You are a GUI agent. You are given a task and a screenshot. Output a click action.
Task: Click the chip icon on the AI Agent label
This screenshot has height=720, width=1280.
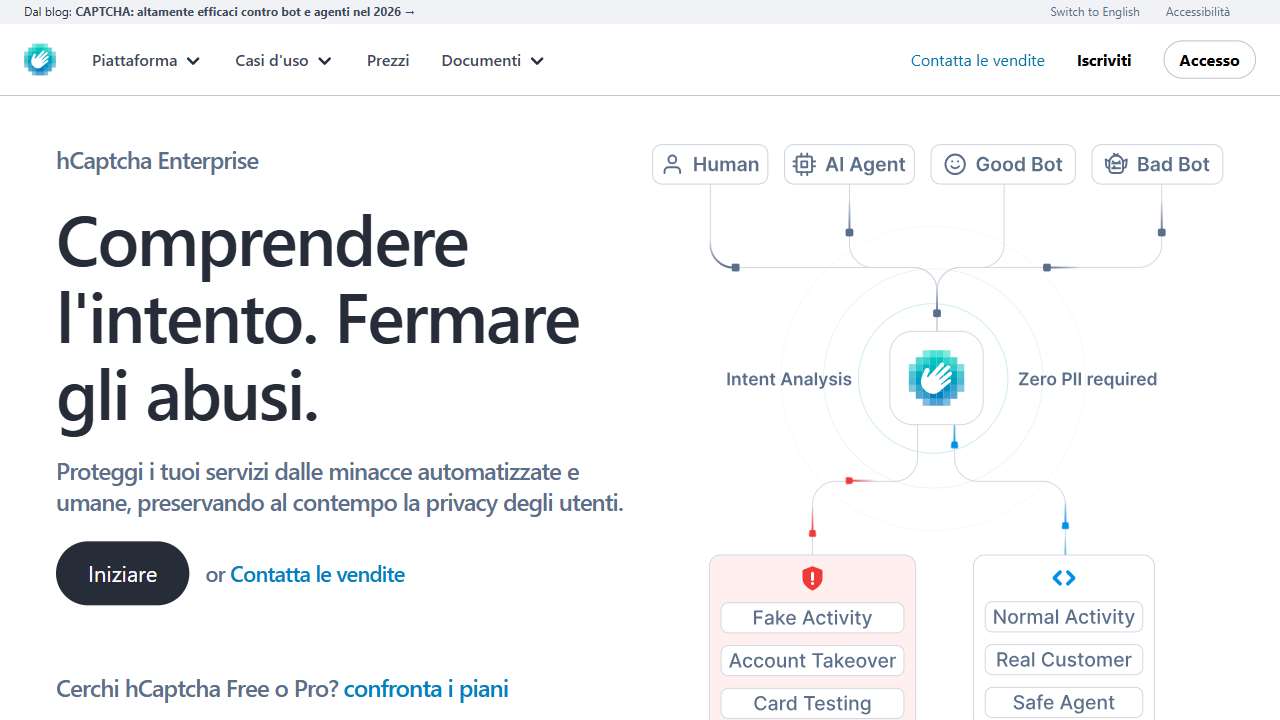804,165
